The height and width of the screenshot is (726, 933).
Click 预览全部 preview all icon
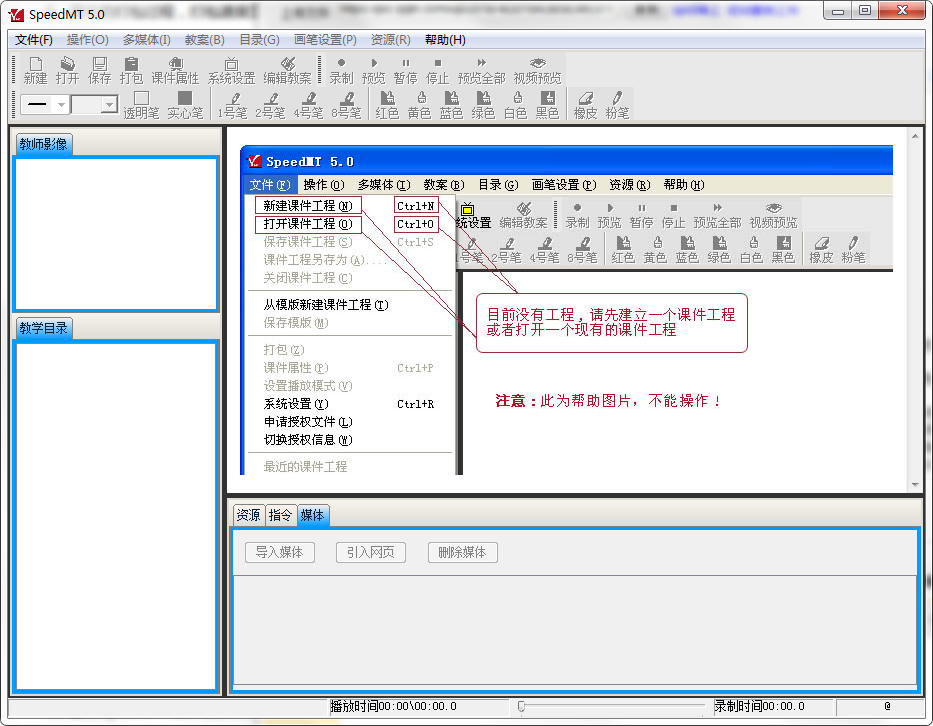[x=481, y=71]
